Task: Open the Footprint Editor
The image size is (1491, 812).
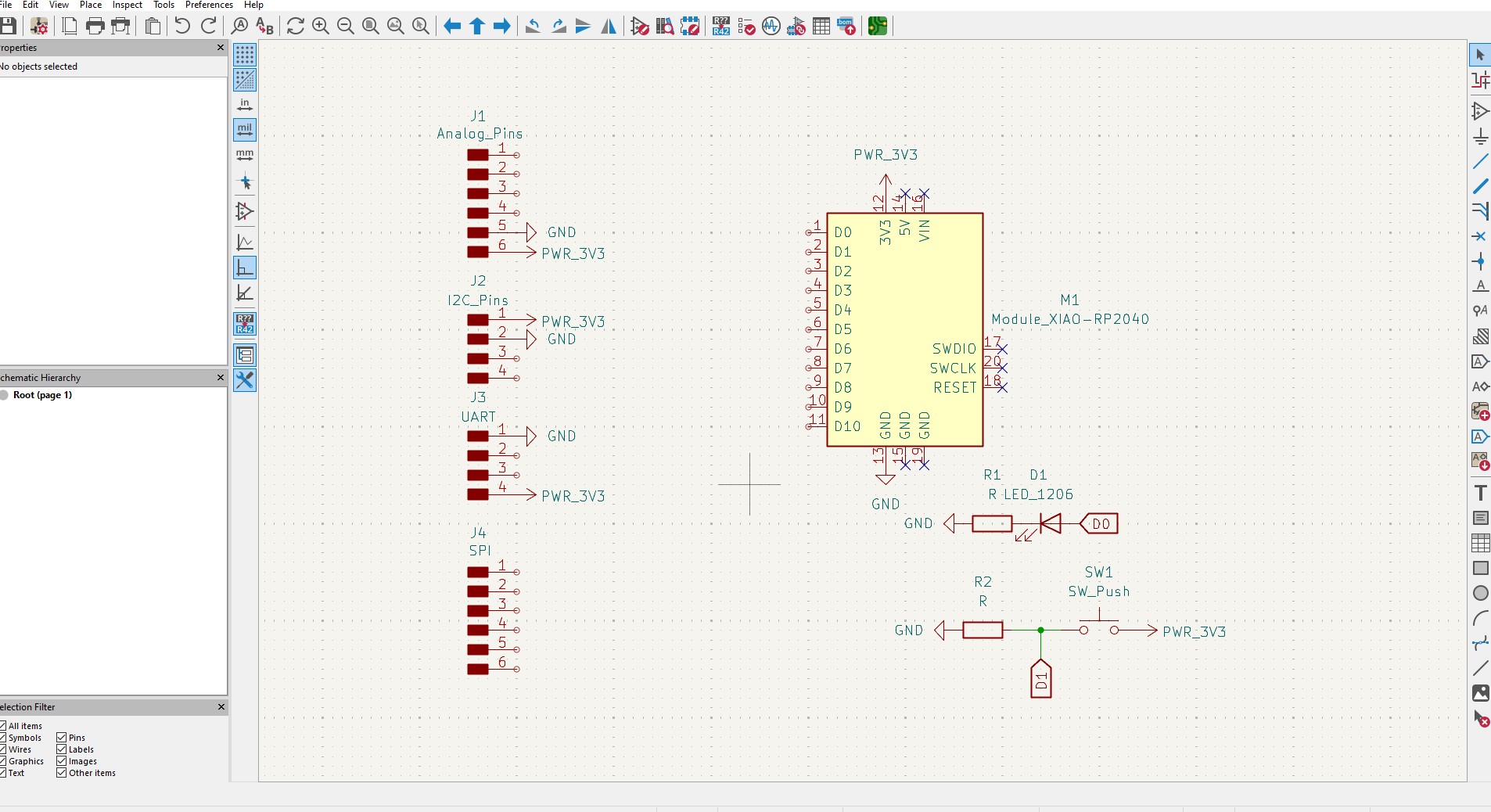Action: pyautogui.click(x=690, y=26)
